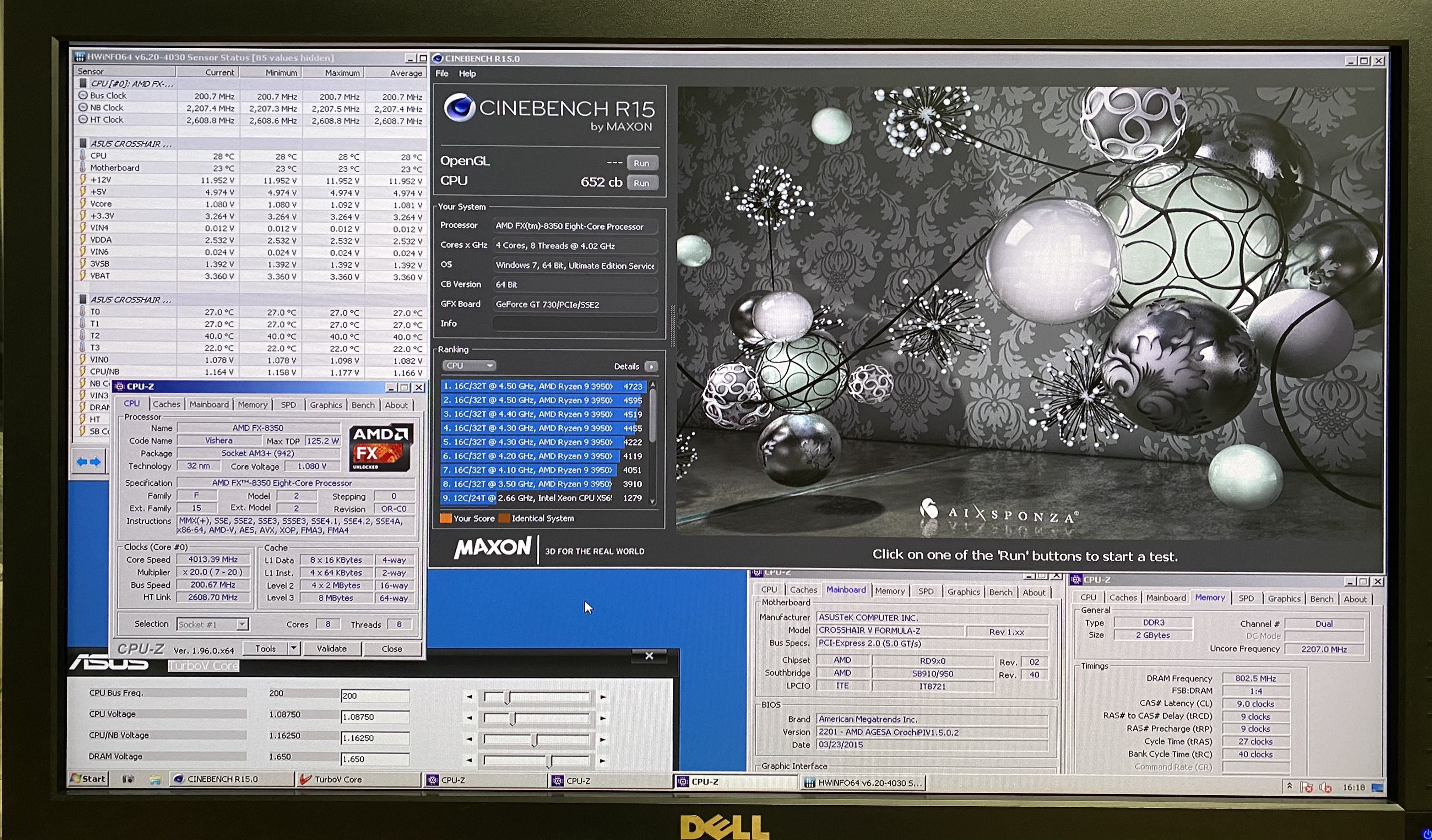Image resolution: width=1432 pixels, height=840 pixels.
Task: Select ranking entry 1 scoring 4723
Action: pyautogui.click(x=543, y=386)
